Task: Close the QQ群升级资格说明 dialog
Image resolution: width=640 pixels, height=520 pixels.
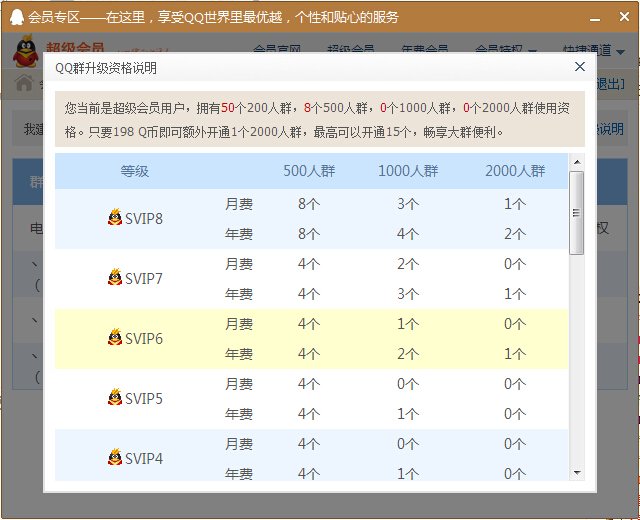Action: point(580,67)
